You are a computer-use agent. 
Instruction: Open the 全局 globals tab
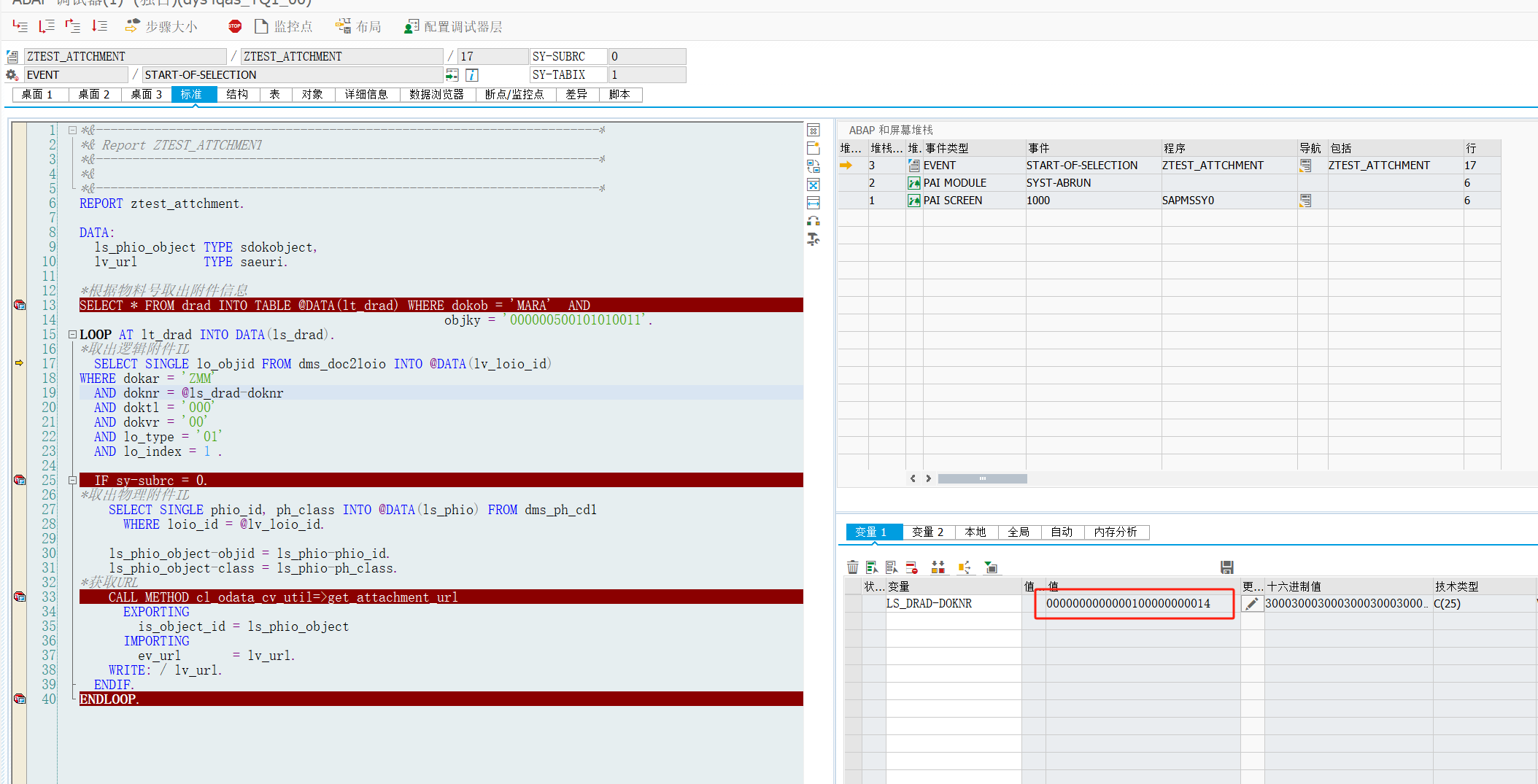pyautogui.click(x=1019, y=532)
